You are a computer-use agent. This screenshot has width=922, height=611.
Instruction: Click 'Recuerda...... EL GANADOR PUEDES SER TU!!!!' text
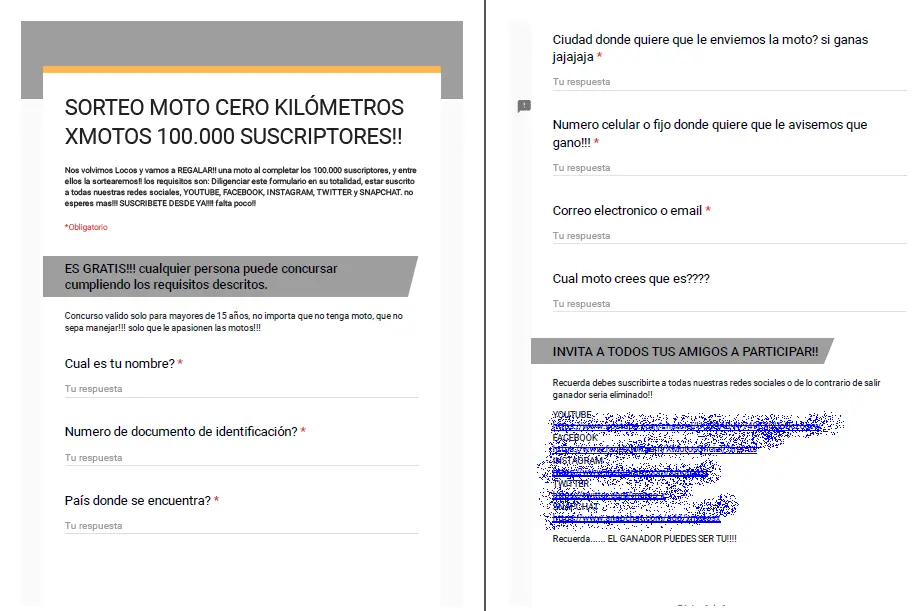click(x=644, y=539)
